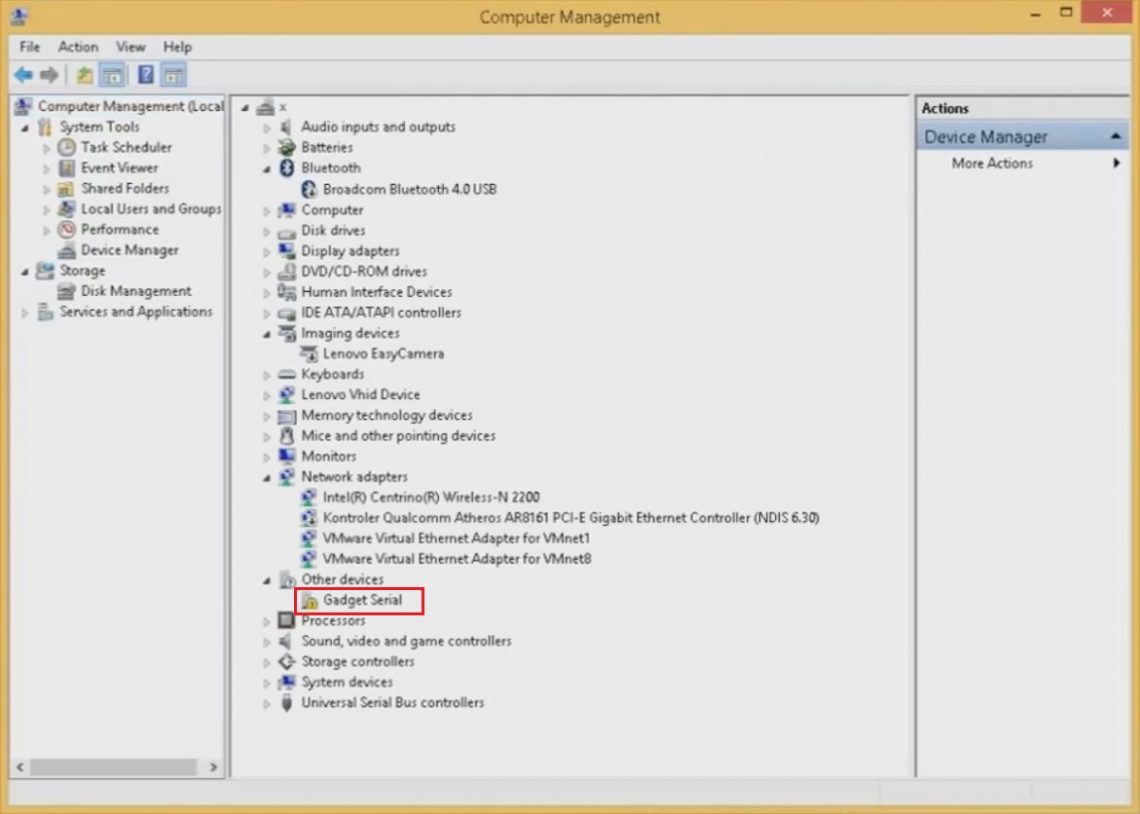1140x814 pixels.
Task: Open the View menu
Action: pyautogui.click(x=130, y=46)
